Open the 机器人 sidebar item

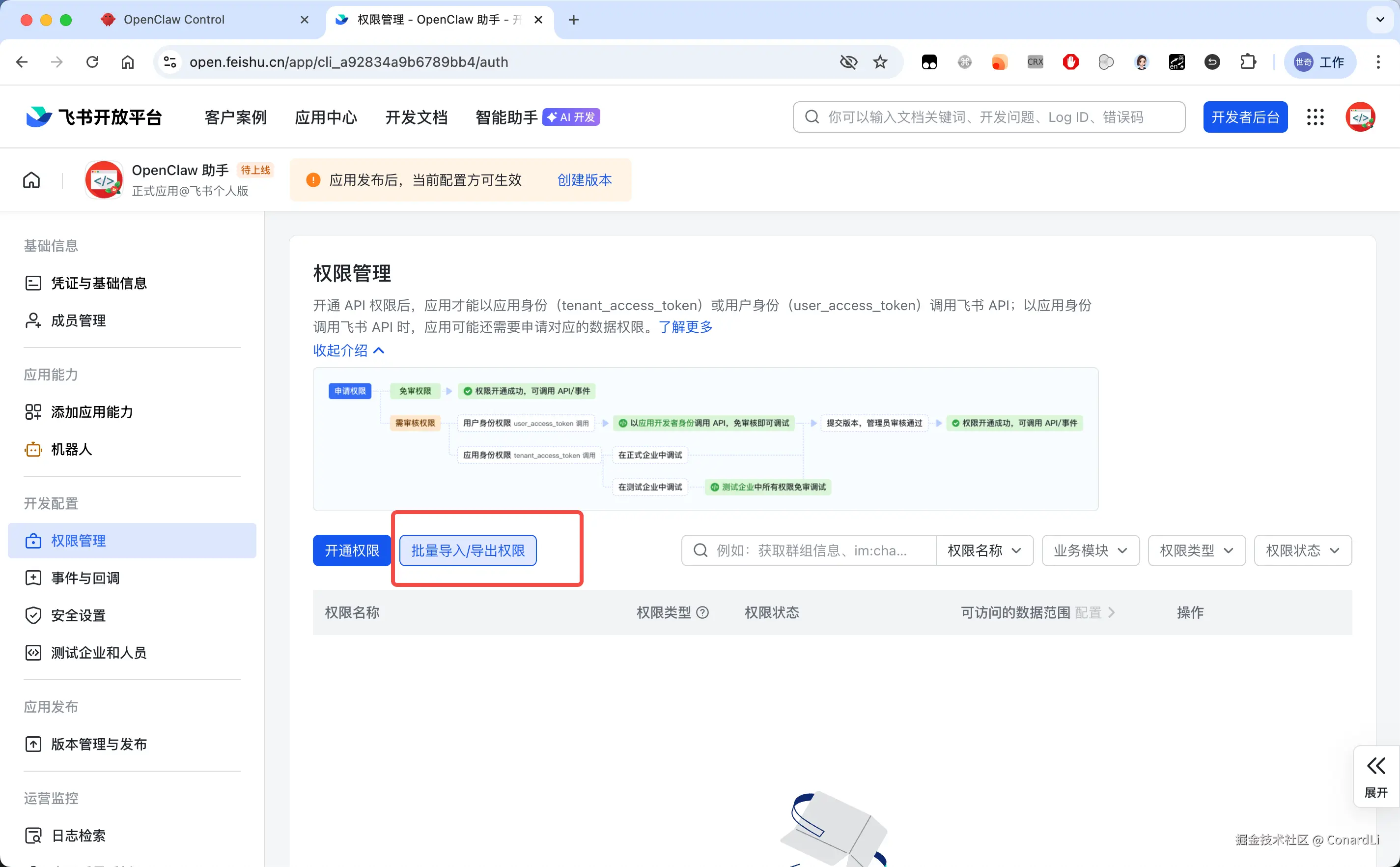pos(71,449)
